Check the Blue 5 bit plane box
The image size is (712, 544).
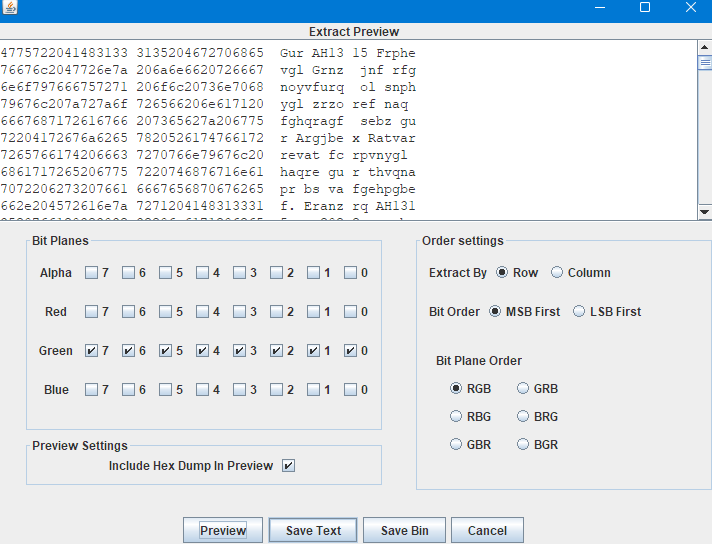point(165,390)
